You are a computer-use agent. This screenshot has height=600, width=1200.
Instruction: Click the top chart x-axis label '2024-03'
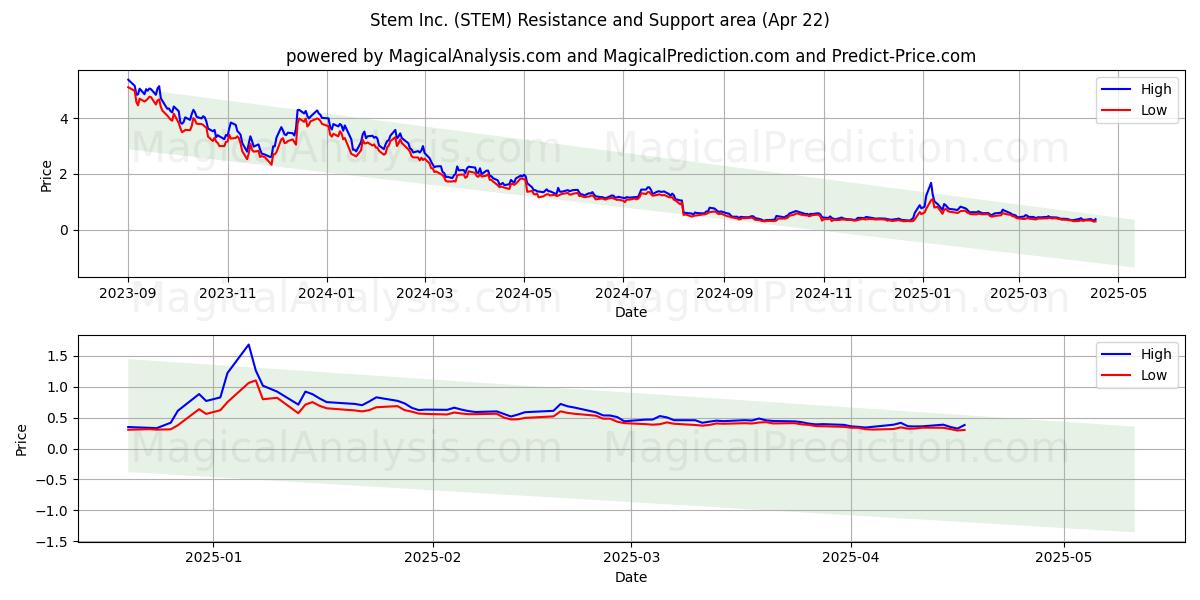424,293
